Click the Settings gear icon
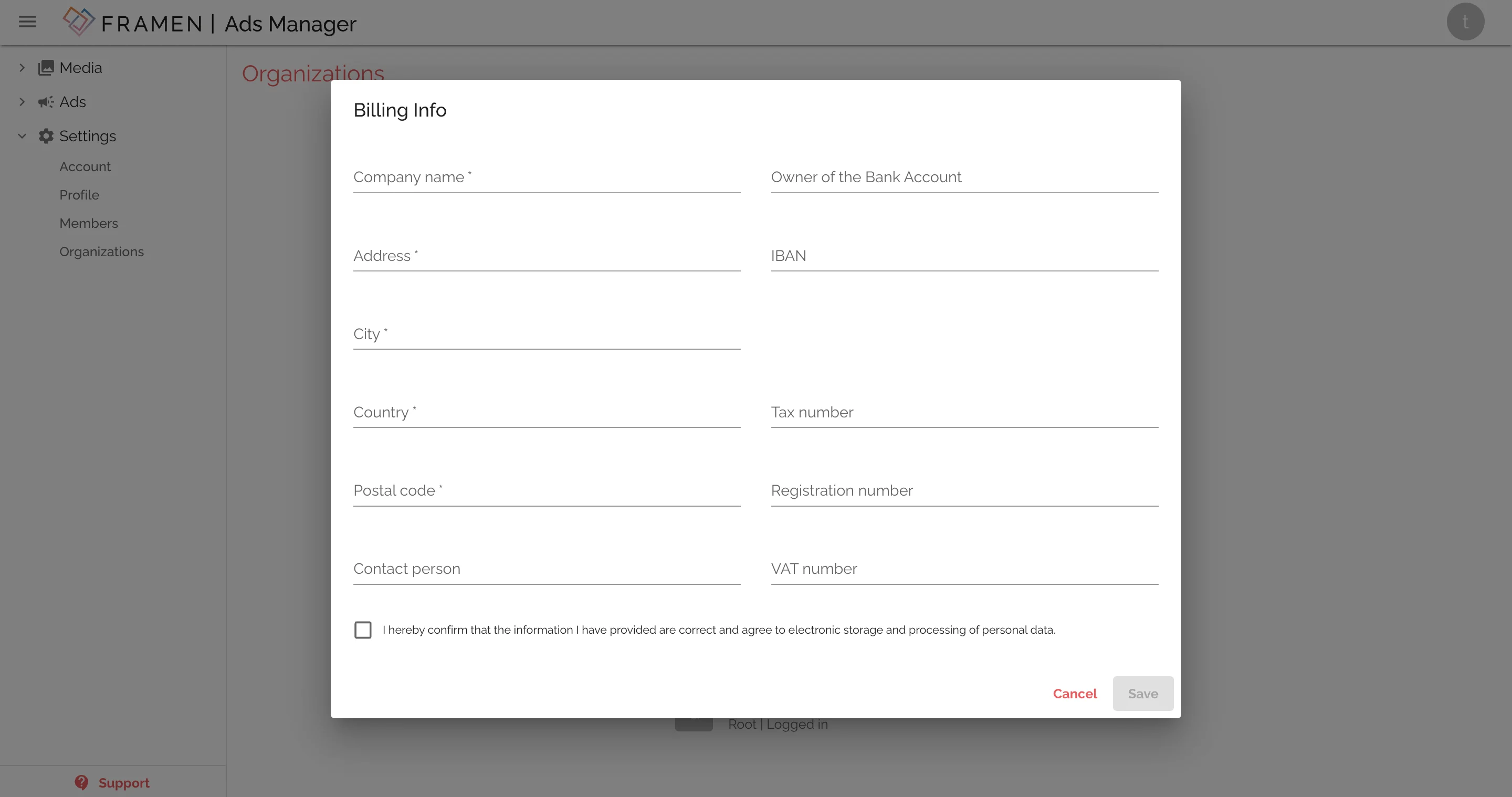Image resolution: width=1512 pixels, height=797 pixels. (x=46, y=136)
